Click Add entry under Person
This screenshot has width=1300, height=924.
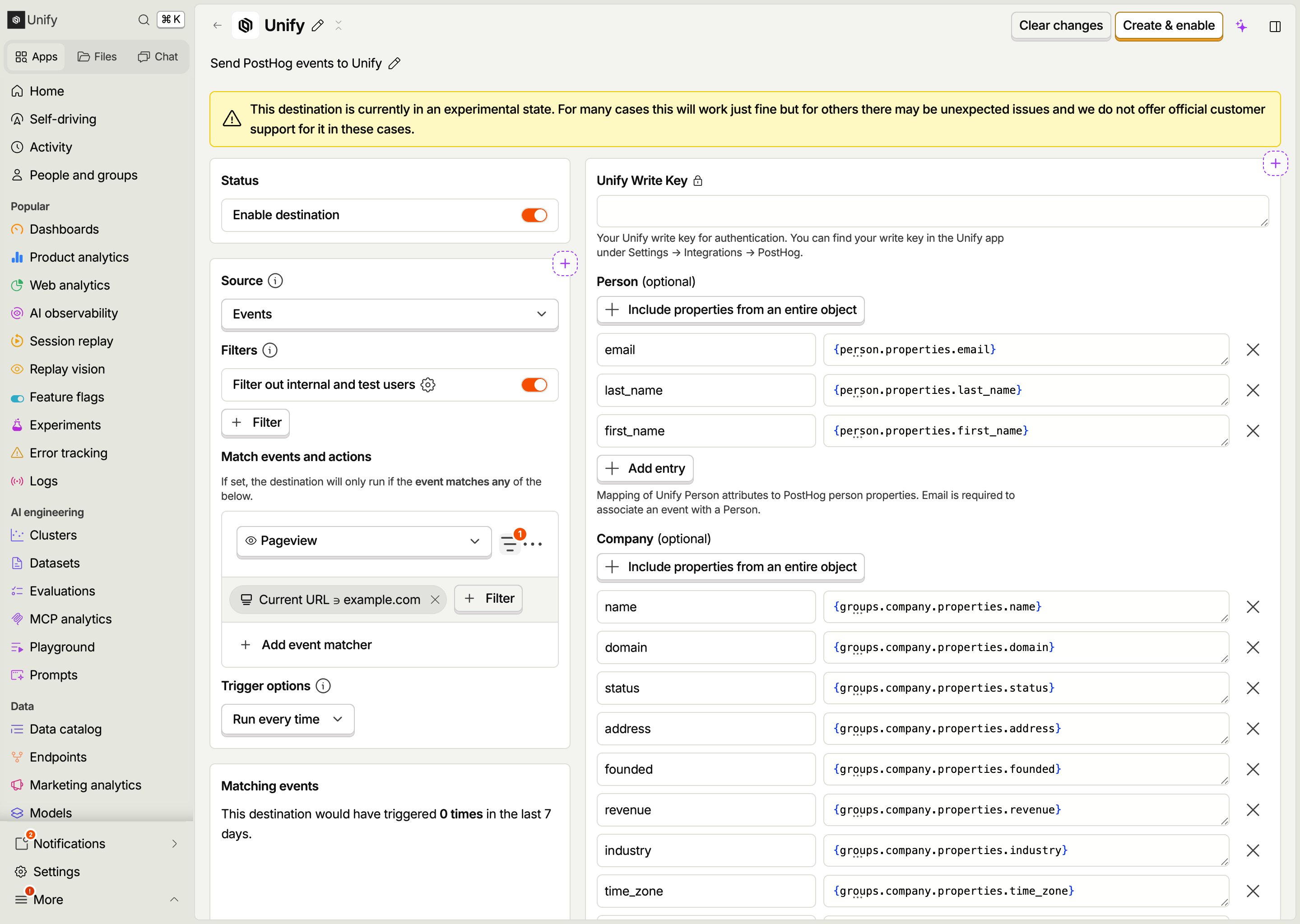click(x=644, y=468)
